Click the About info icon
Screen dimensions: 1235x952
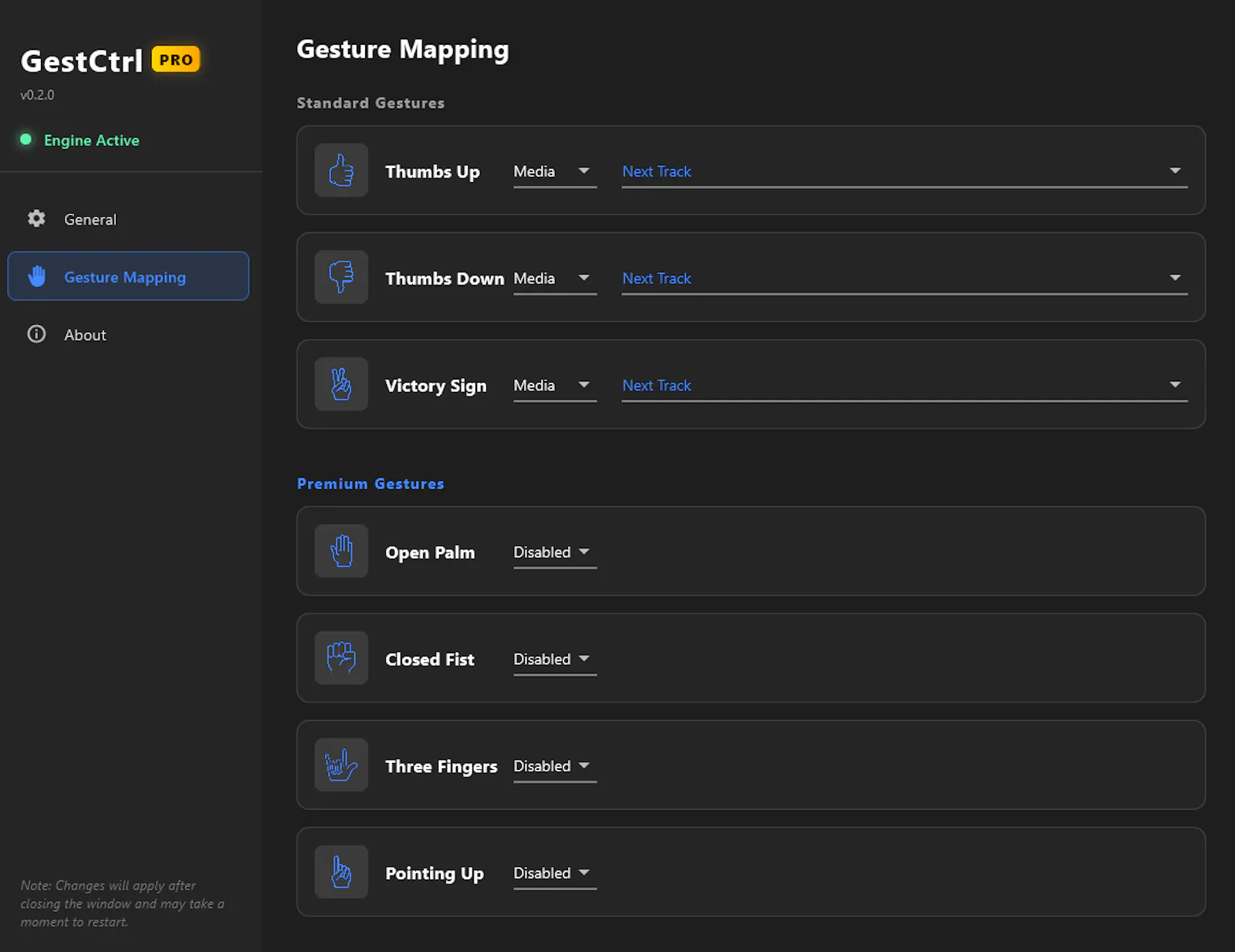(36, 334)
